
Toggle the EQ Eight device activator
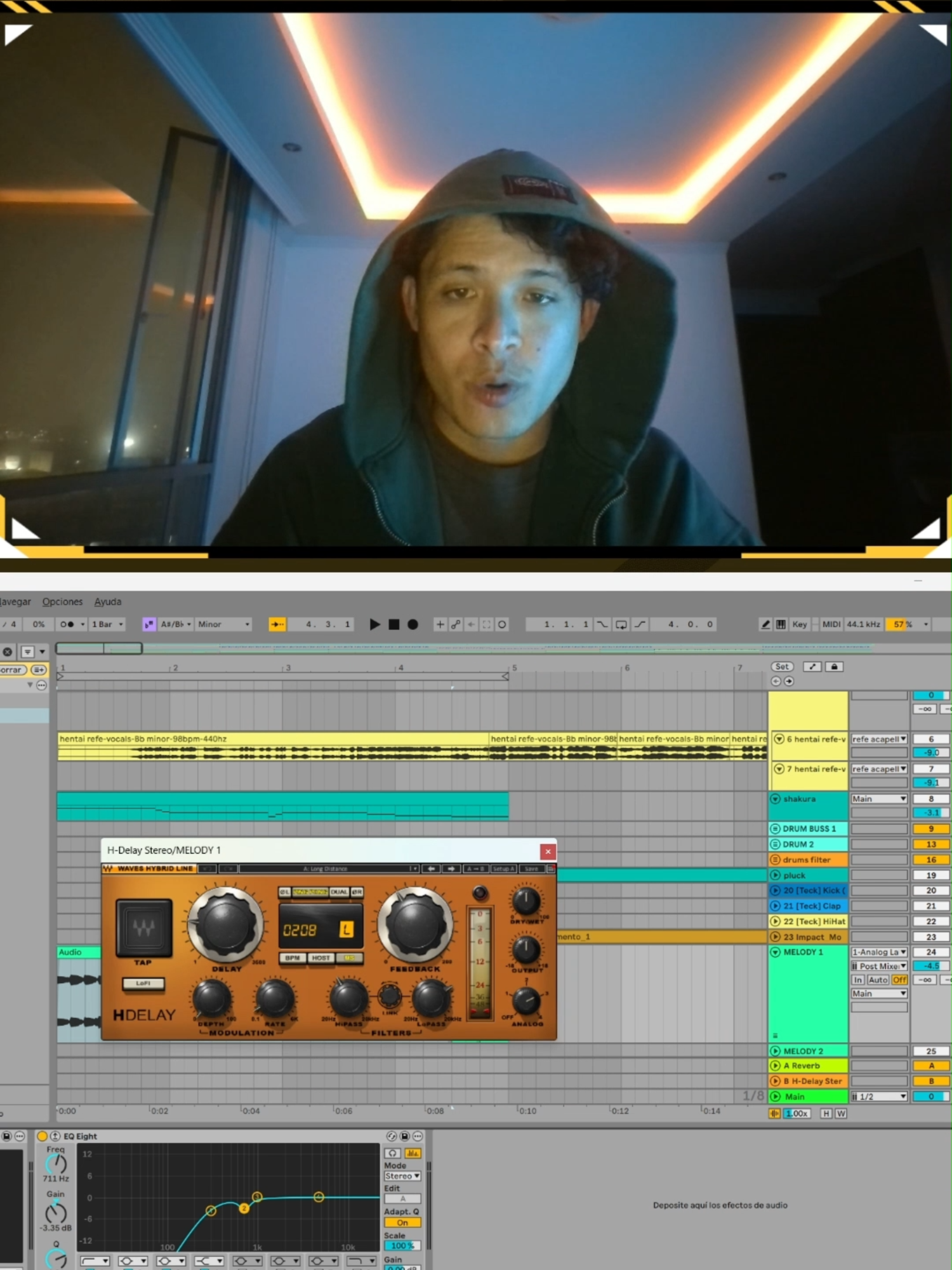[x=43, y=1136]
